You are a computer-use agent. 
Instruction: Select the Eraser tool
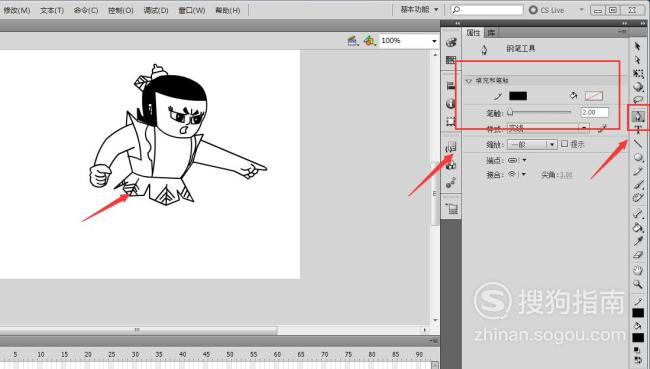638,255
